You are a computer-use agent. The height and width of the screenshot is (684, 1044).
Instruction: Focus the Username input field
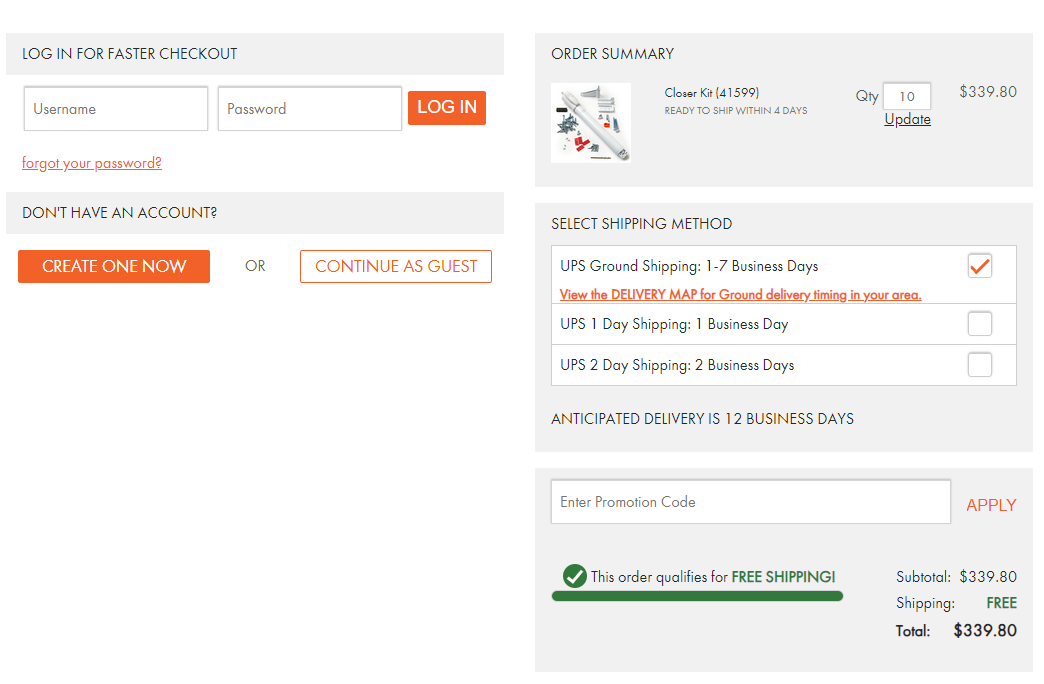[x=116, y=109]
